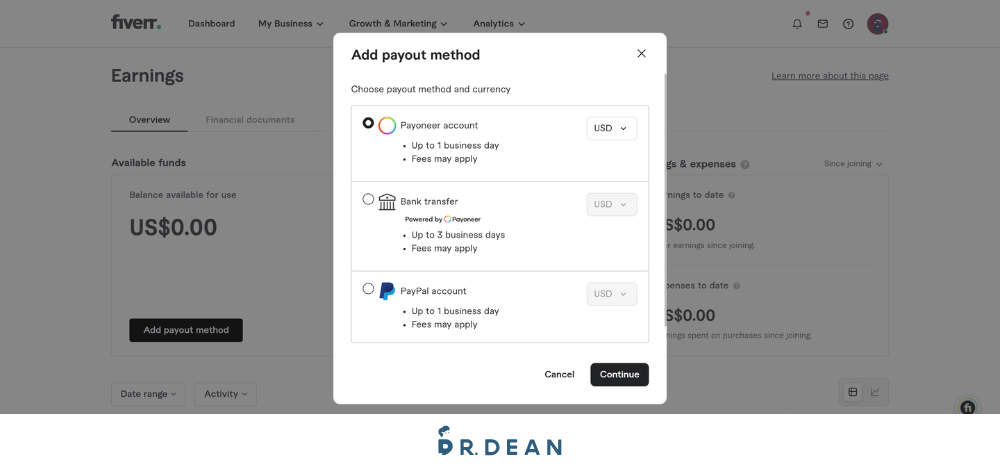Click Cancel in the dialog
This screenshot has height=470, width=1000.
pos(559,374)
